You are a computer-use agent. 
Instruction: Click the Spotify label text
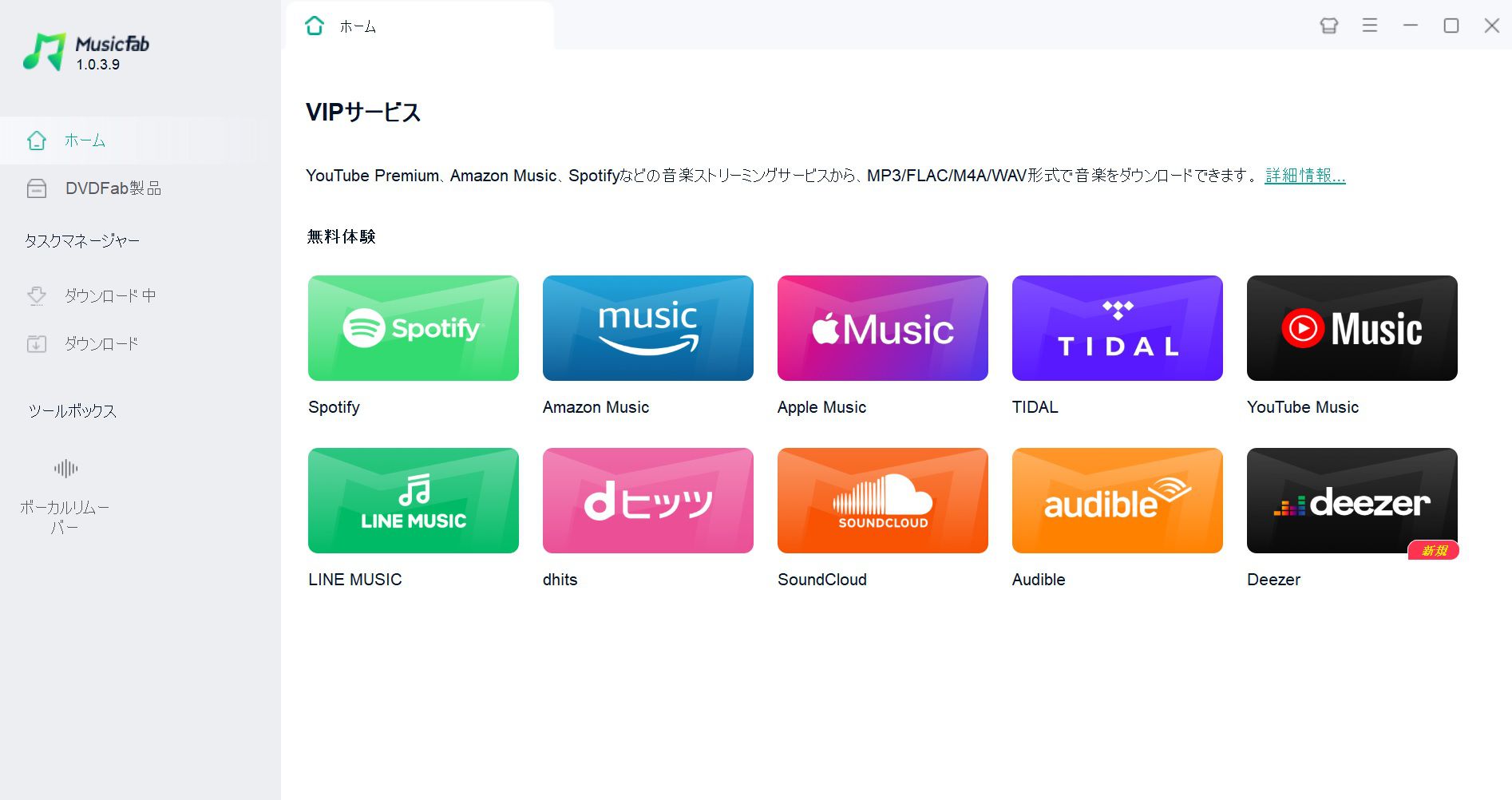pos(334,407)
